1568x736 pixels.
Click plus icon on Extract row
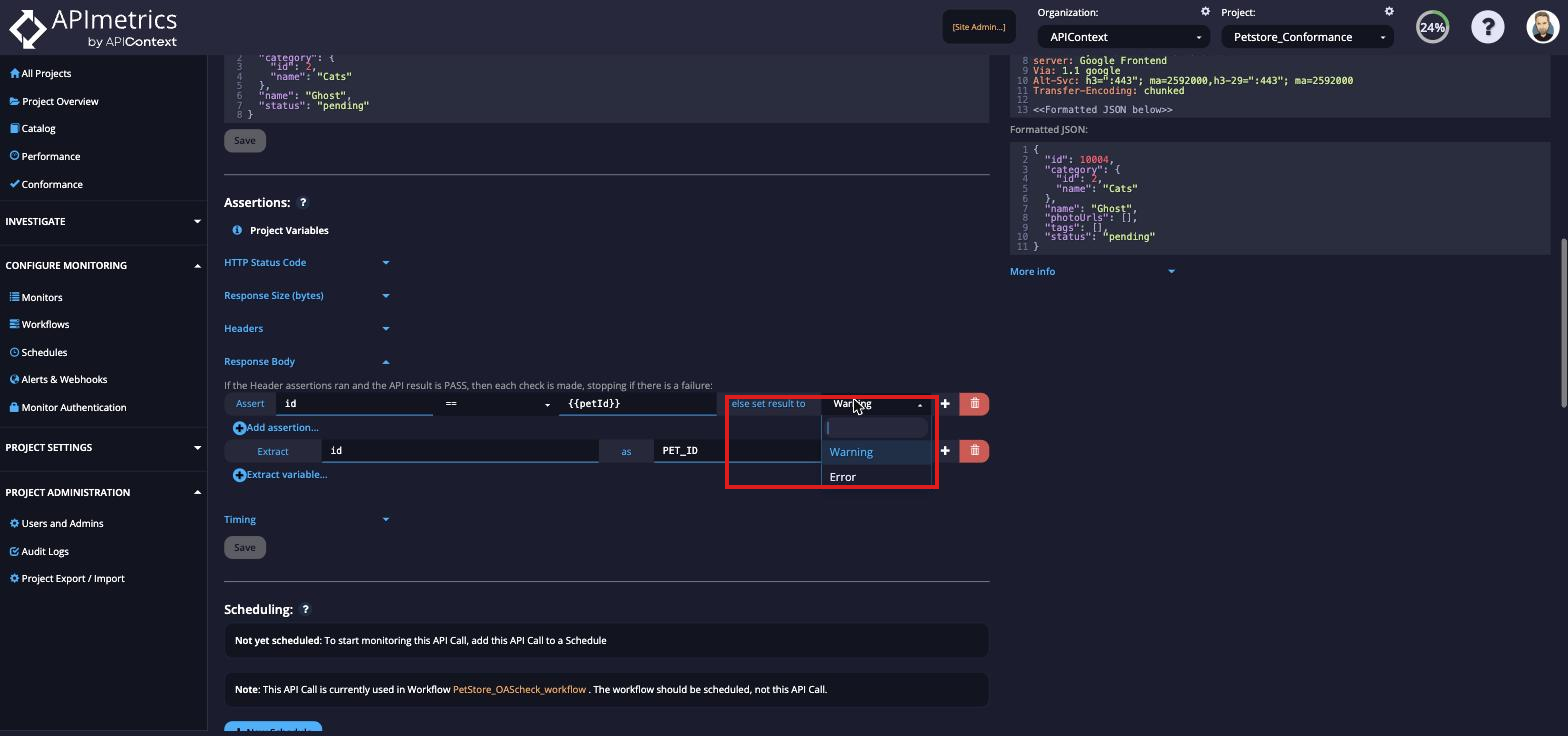point(945,451)
